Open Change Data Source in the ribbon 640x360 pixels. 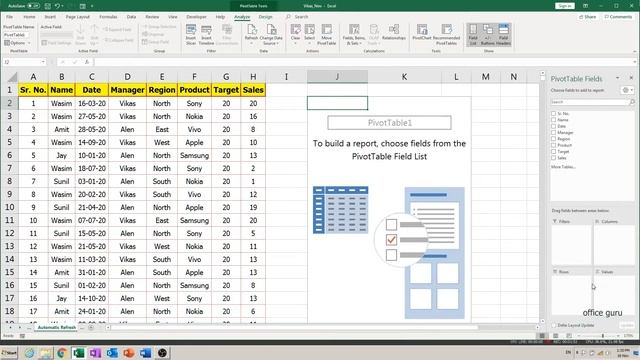click(x=271, y=34)
